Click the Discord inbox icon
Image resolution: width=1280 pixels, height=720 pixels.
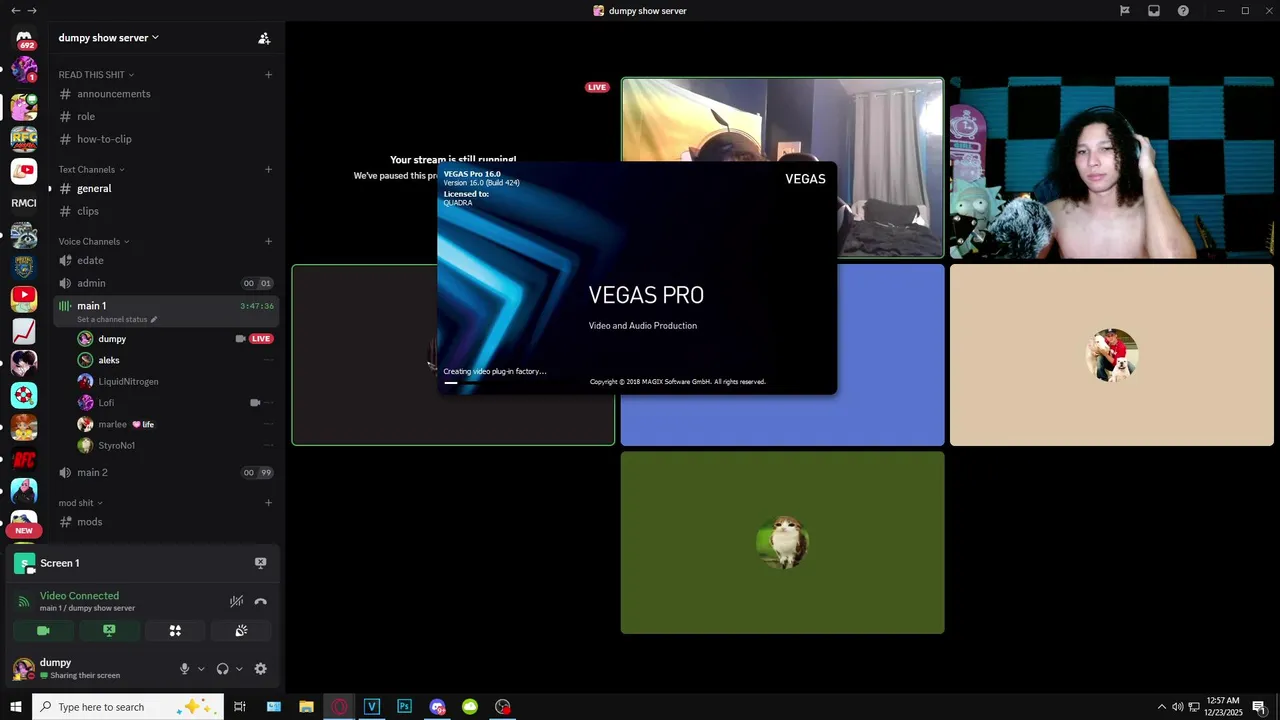pyautogui.click(x=1154, y=11)
